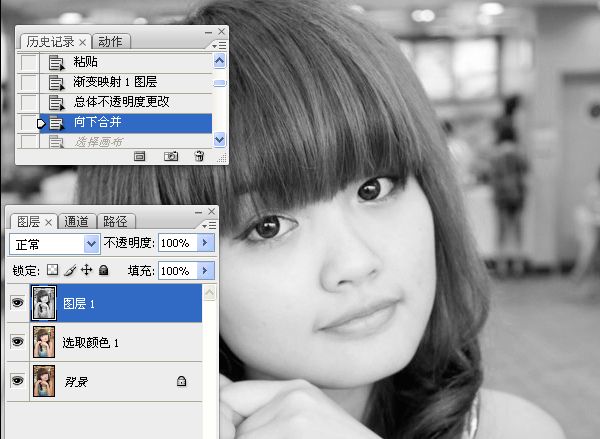The width and height of the screenshot is (600, 439).
Task: Click the History panel trash icon
Action: pos(199,156)
